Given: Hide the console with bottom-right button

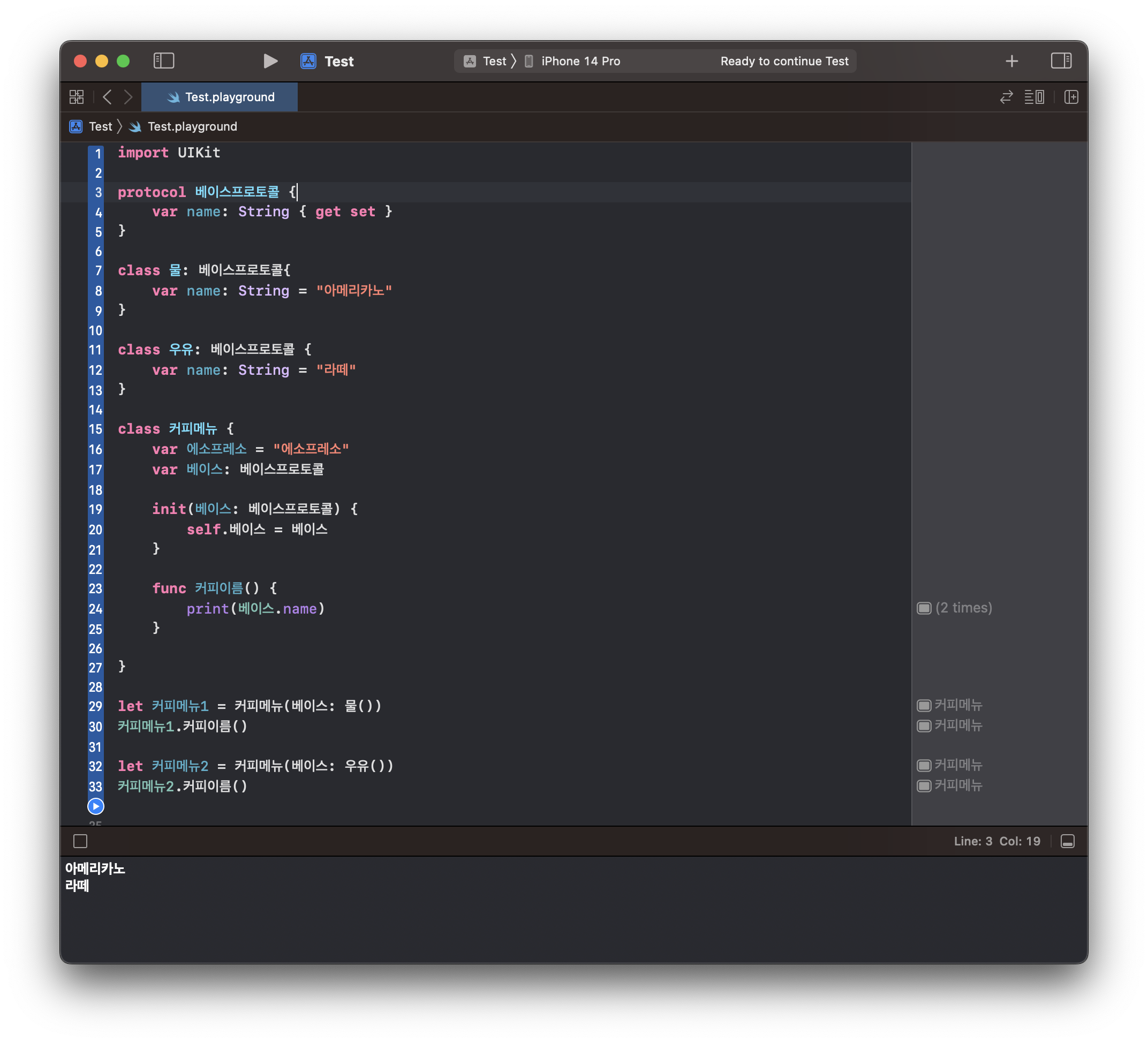Looking at the screenshot, I should pyautogui.click(x=1068, y=841).
